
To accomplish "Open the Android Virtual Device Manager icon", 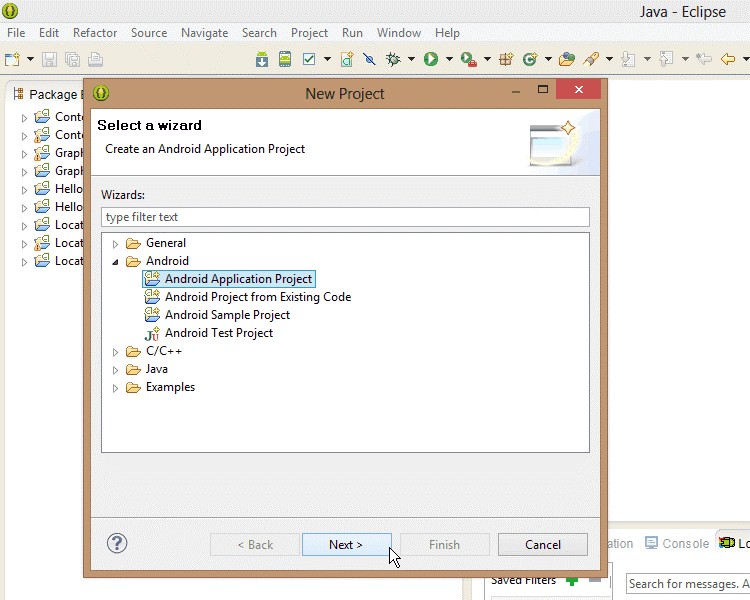I will [285, 59].
